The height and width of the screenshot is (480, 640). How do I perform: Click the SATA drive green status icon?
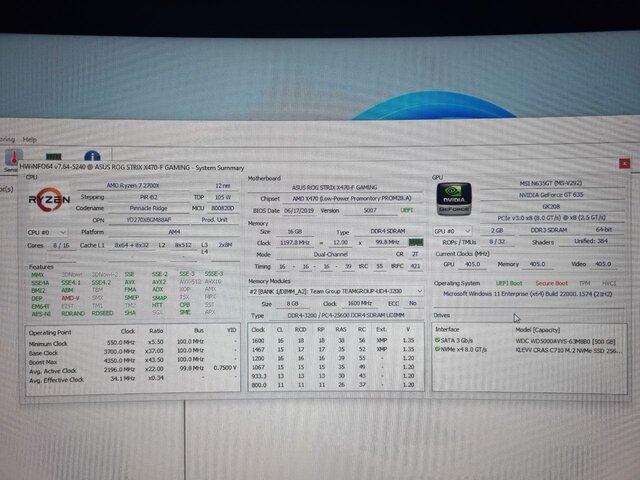point(438,338)
